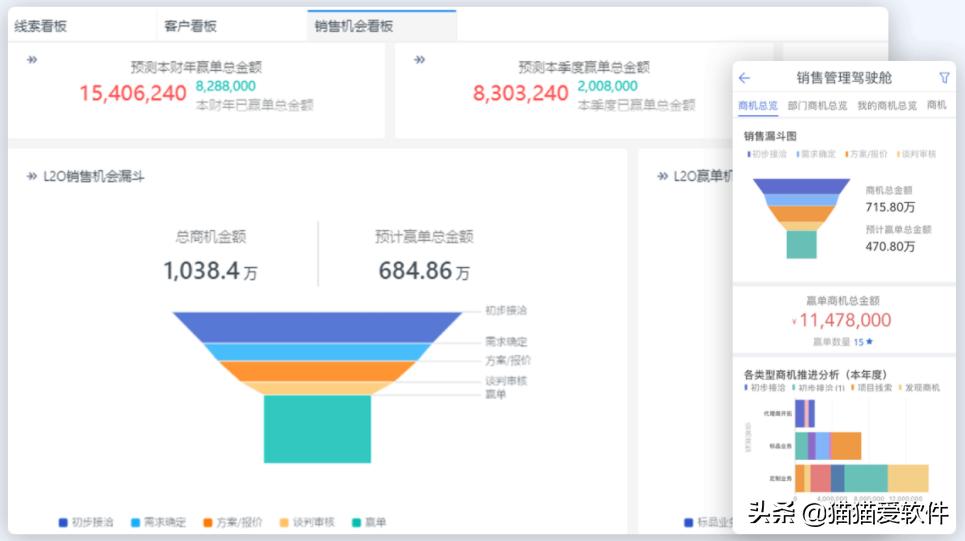Click the 销售管理驾驶舱 title
The height and width of the screenshot is (541, 965).
[844, 78]
